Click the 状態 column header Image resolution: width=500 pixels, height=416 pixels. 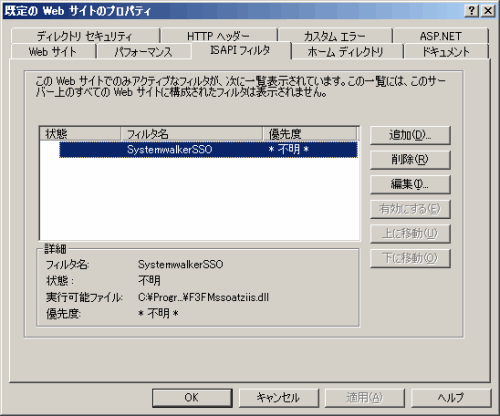point(80,134)
